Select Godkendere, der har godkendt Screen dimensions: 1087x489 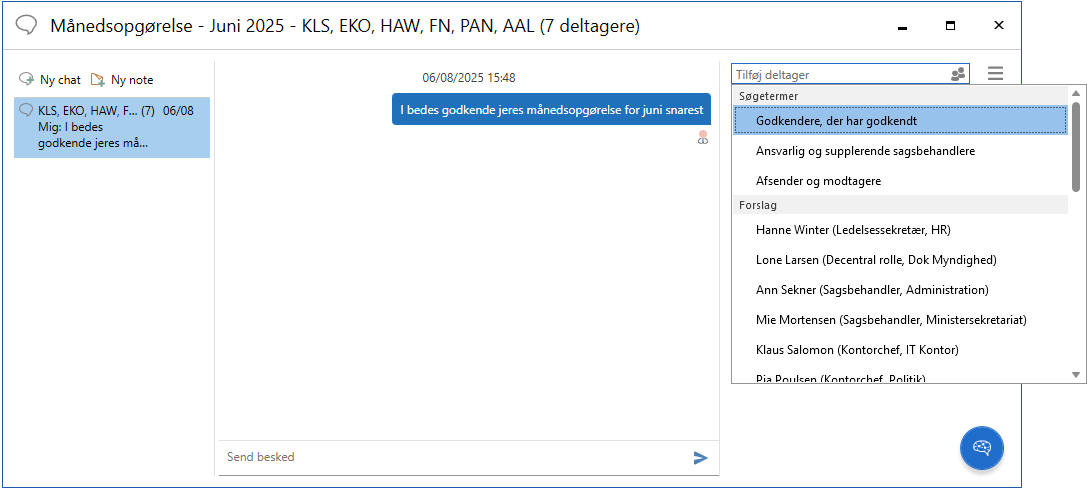click(x=901, y=121)
